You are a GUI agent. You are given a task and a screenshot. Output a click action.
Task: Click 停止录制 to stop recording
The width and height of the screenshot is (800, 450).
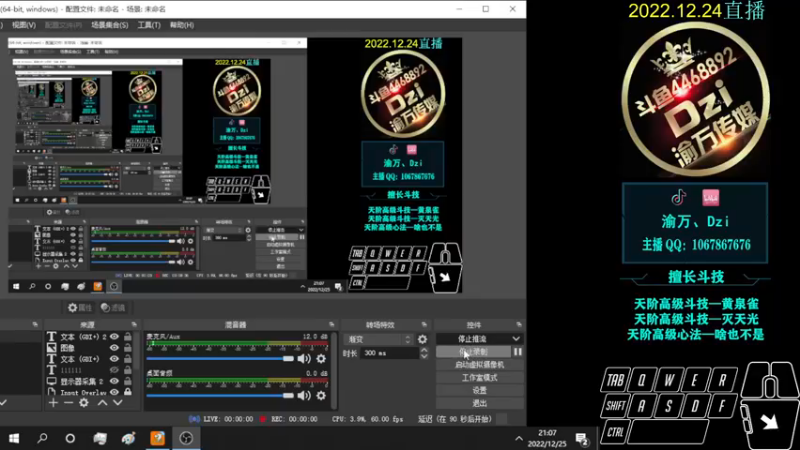pyautogui.click(x=473, y=352)
